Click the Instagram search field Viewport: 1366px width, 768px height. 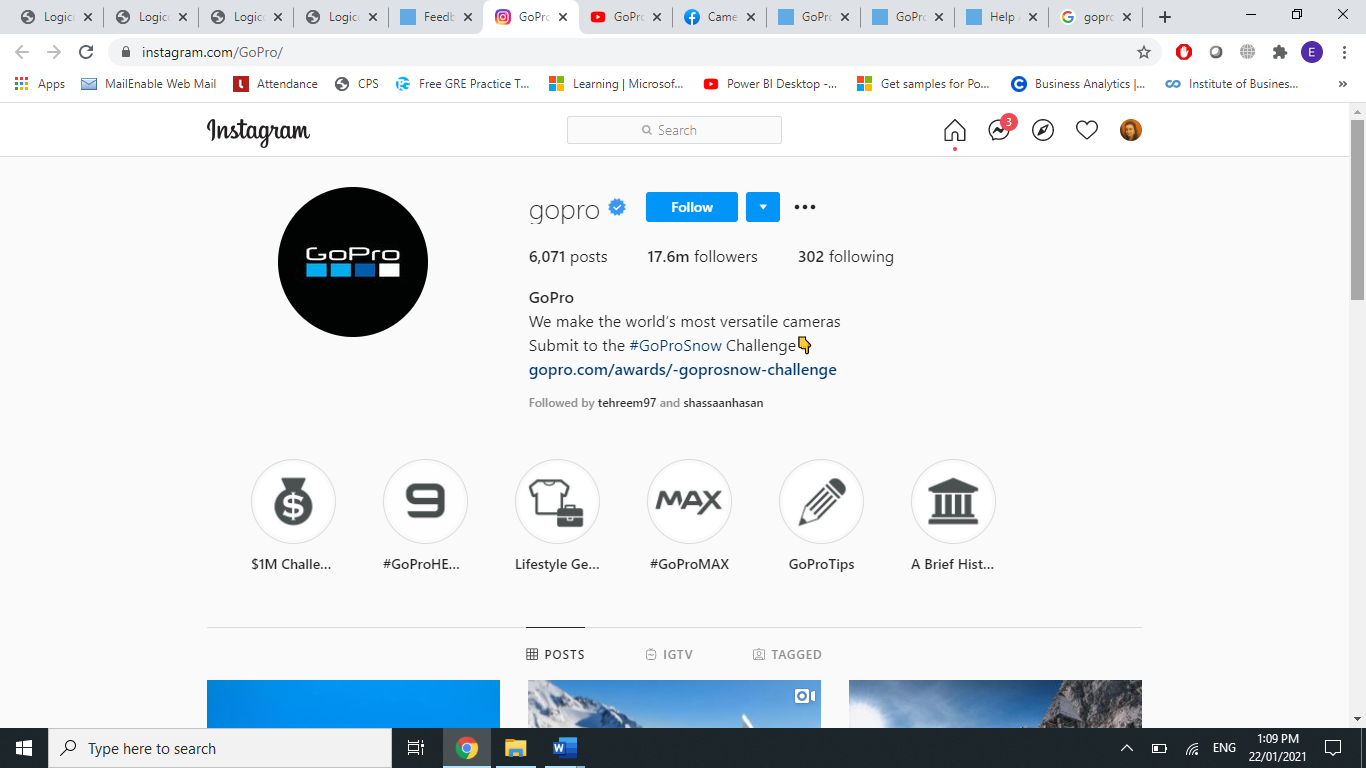(674, 130)
